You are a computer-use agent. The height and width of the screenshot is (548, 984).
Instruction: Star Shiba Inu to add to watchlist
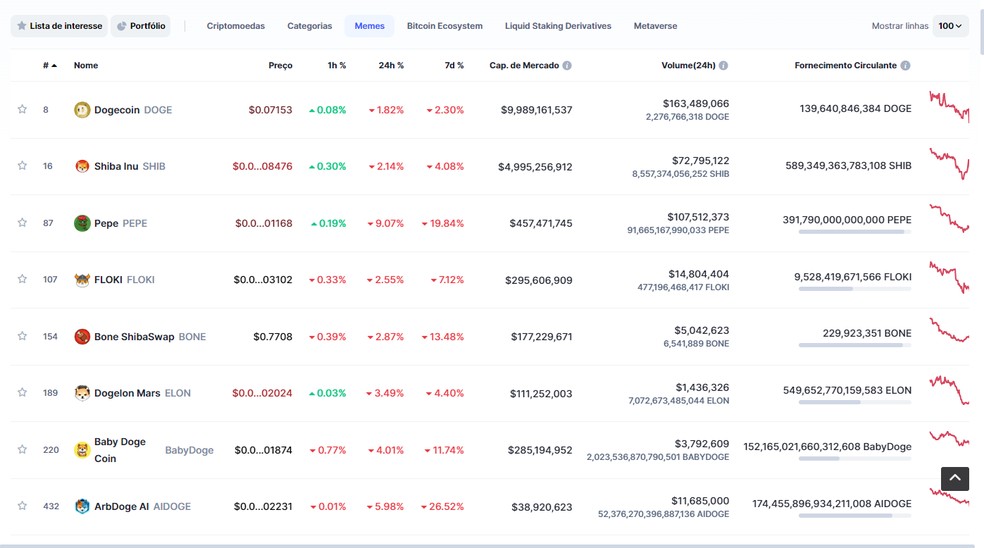[22, 166]
